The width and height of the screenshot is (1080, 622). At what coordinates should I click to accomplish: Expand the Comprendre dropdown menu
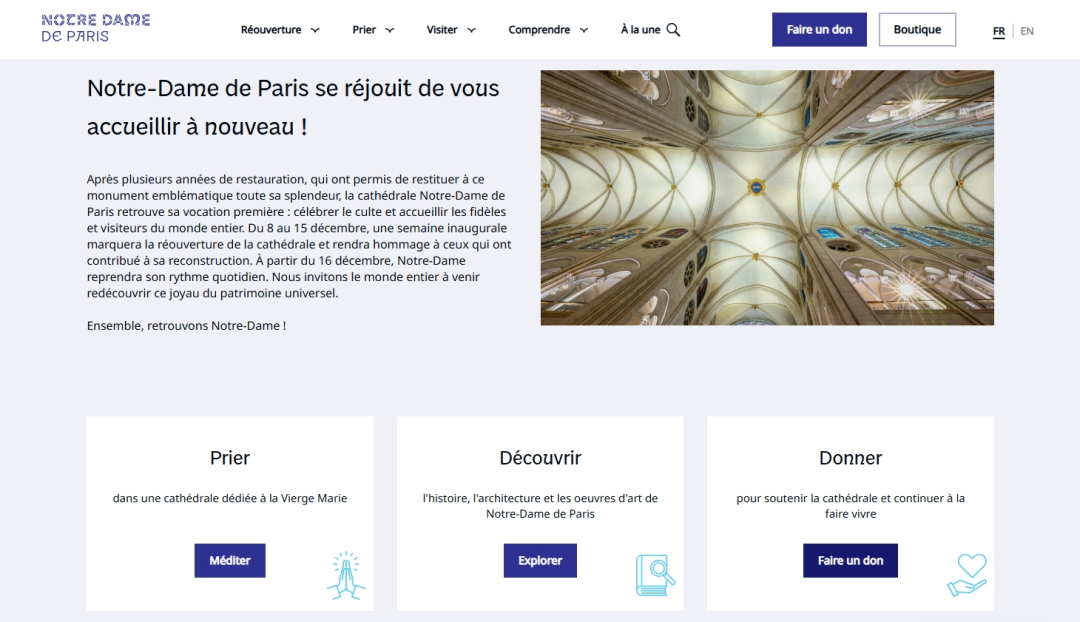[548, 30]
